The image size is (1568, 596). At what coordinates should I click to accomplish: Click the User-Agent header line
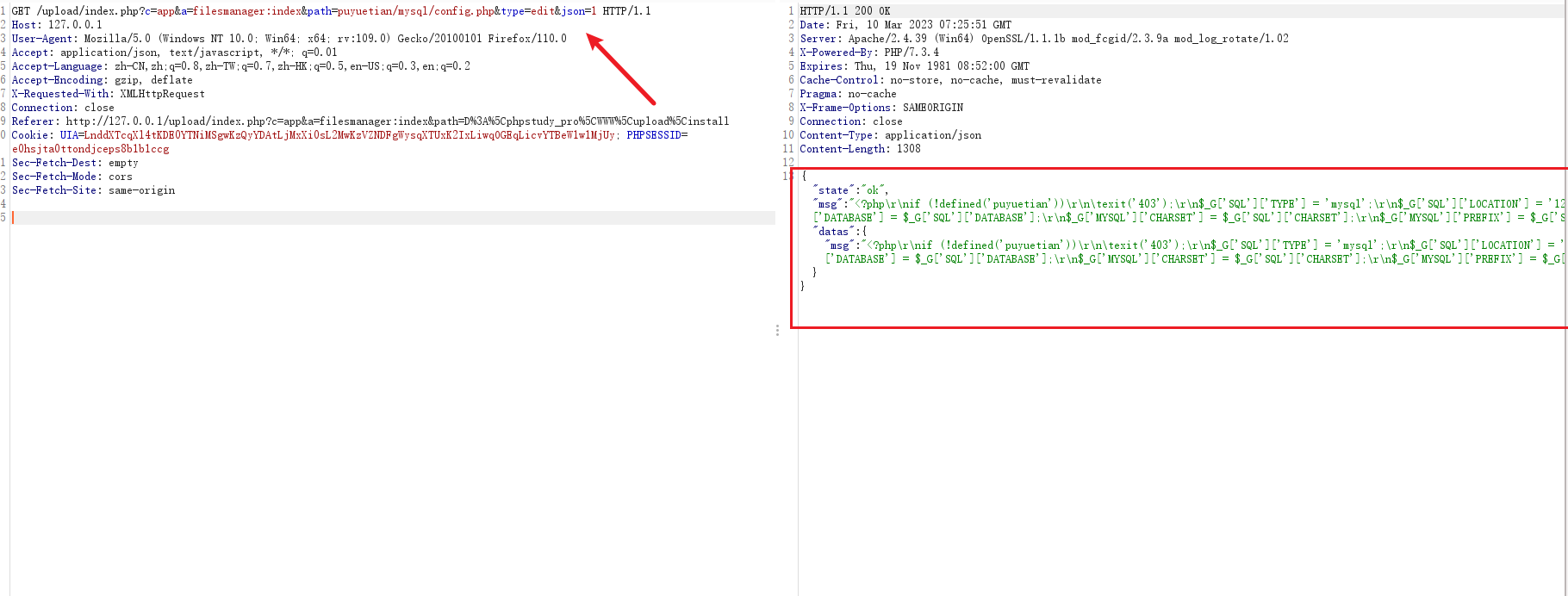[289, 39]
